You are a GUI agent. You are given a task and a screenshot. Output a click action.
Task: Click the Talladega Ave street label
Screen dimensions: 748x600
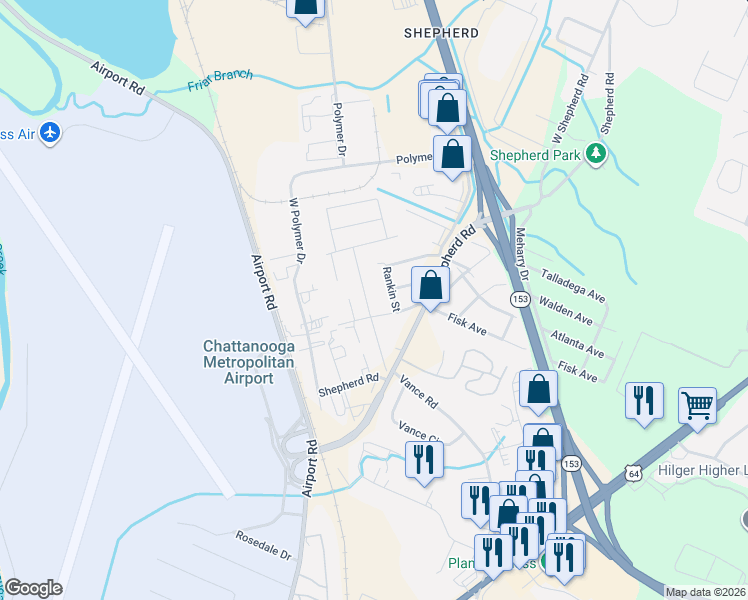(x=573, y=286)
